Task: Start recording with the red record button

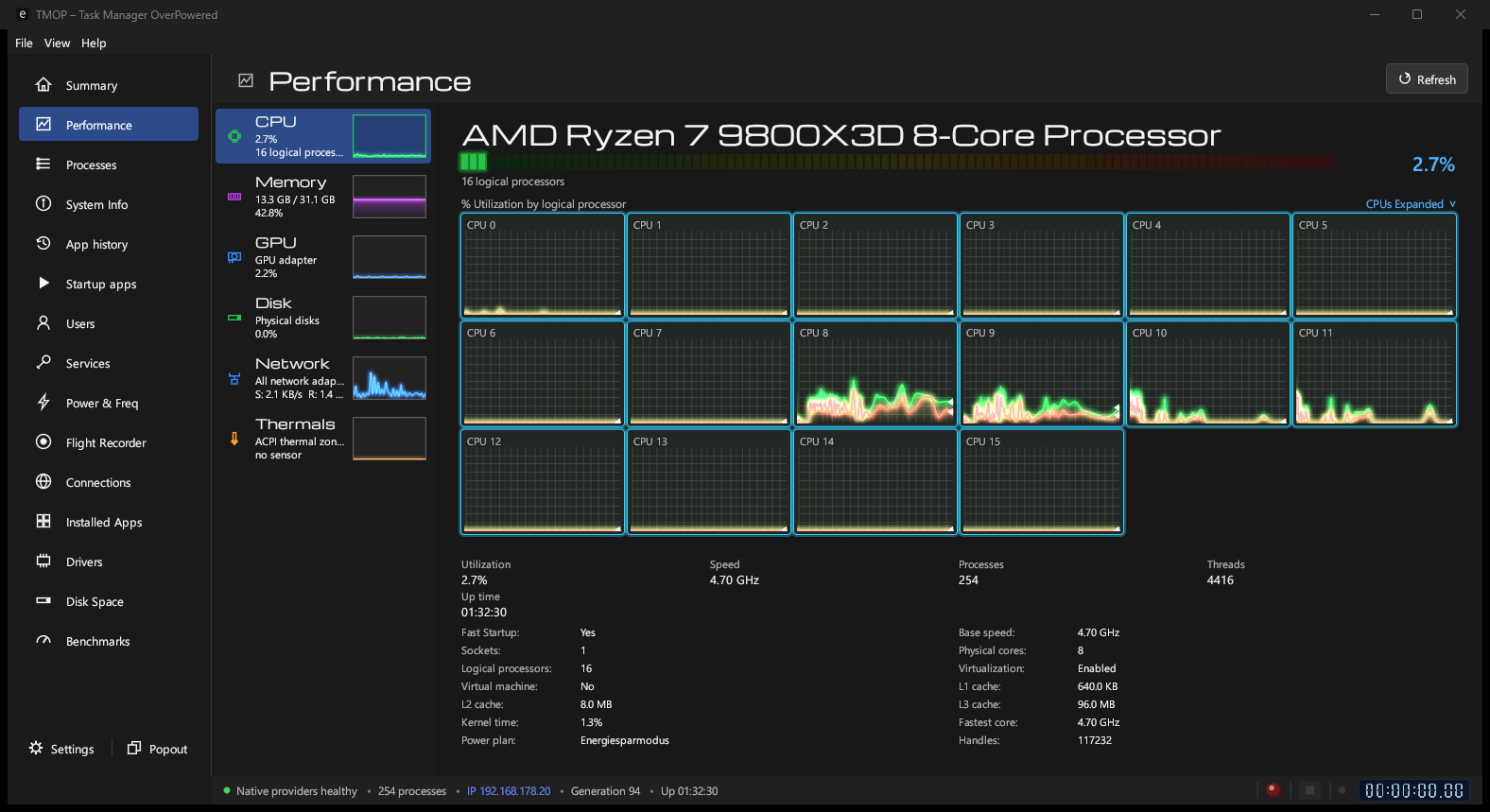Action: click(1273, 789)
